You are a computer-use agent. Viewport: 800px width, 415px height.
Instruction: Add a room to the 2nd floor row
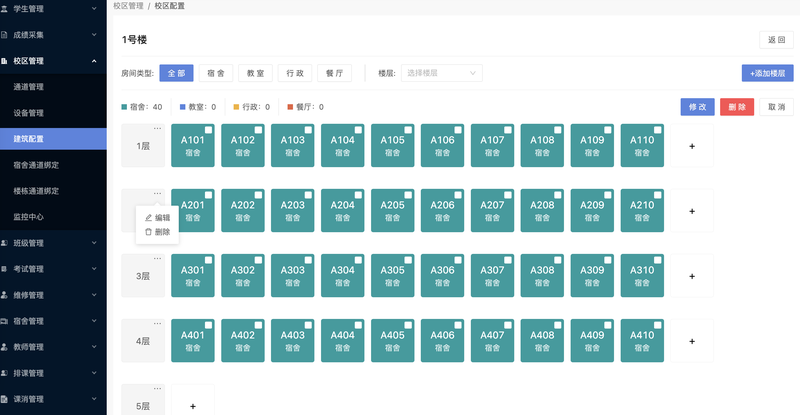692,211
